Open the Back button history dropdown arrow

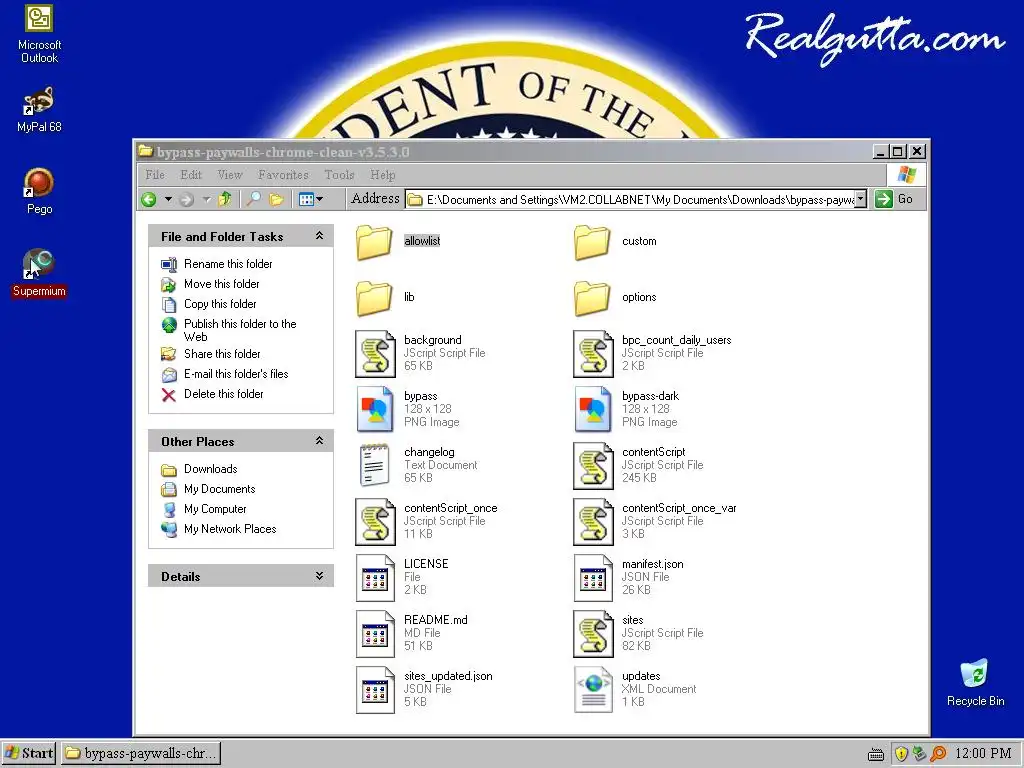(168, 199)
